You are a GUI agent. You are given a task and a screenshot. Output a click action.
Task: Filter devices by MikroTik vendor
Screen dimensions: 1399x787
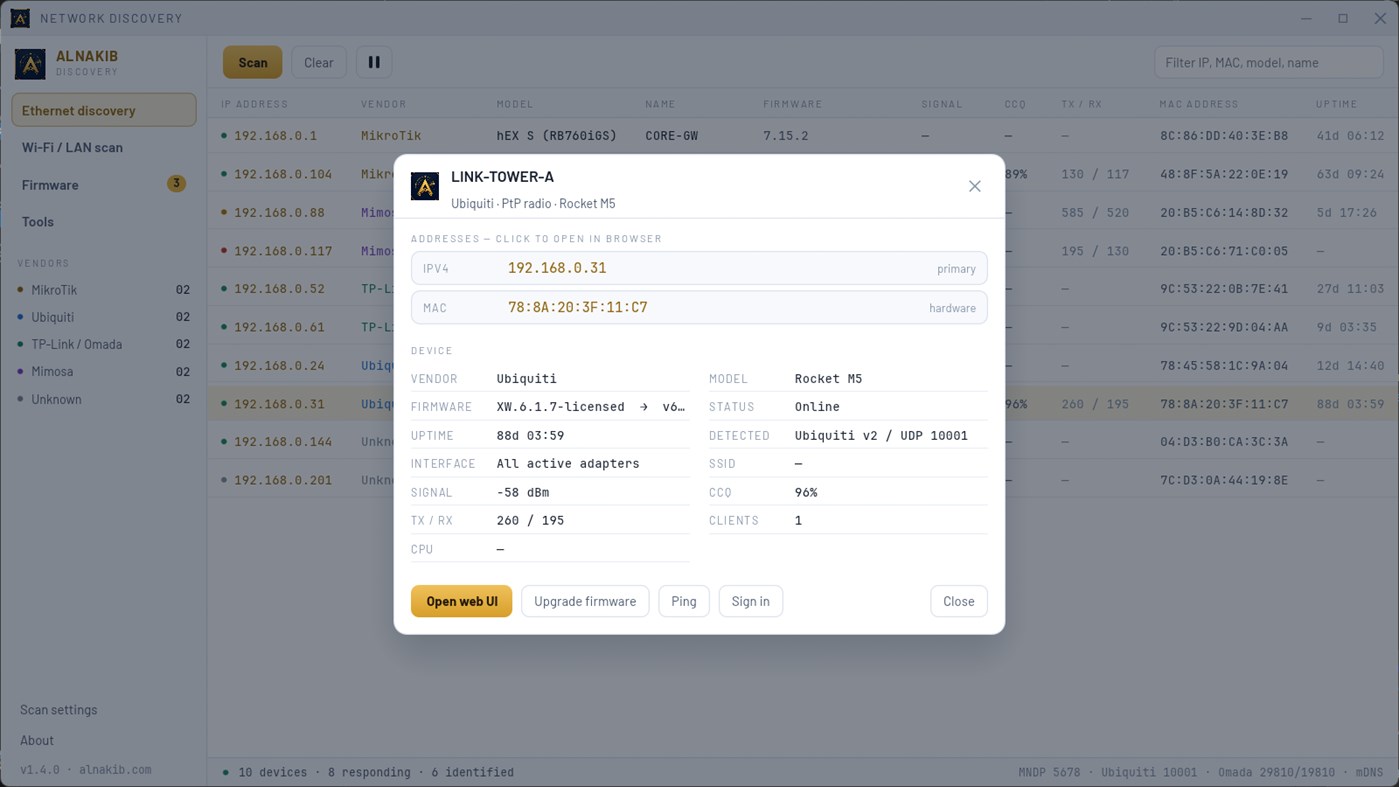[x=104, y=290]
